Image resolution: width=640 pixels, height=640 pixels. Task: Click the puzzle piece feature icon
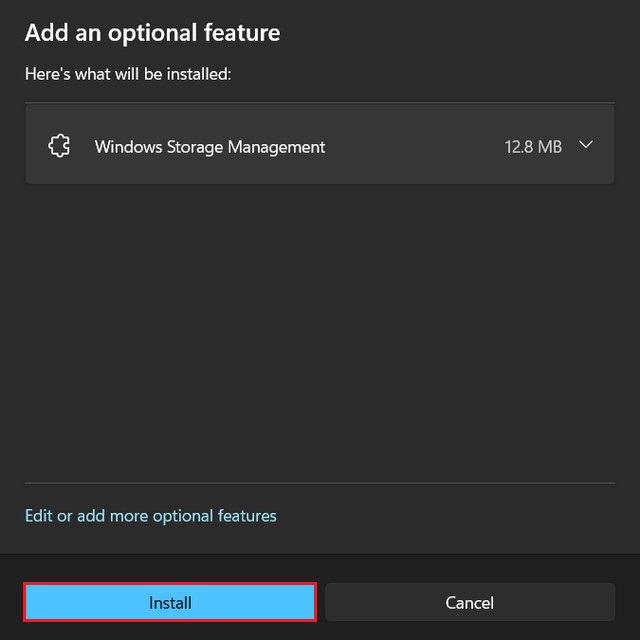pos(59,146)
